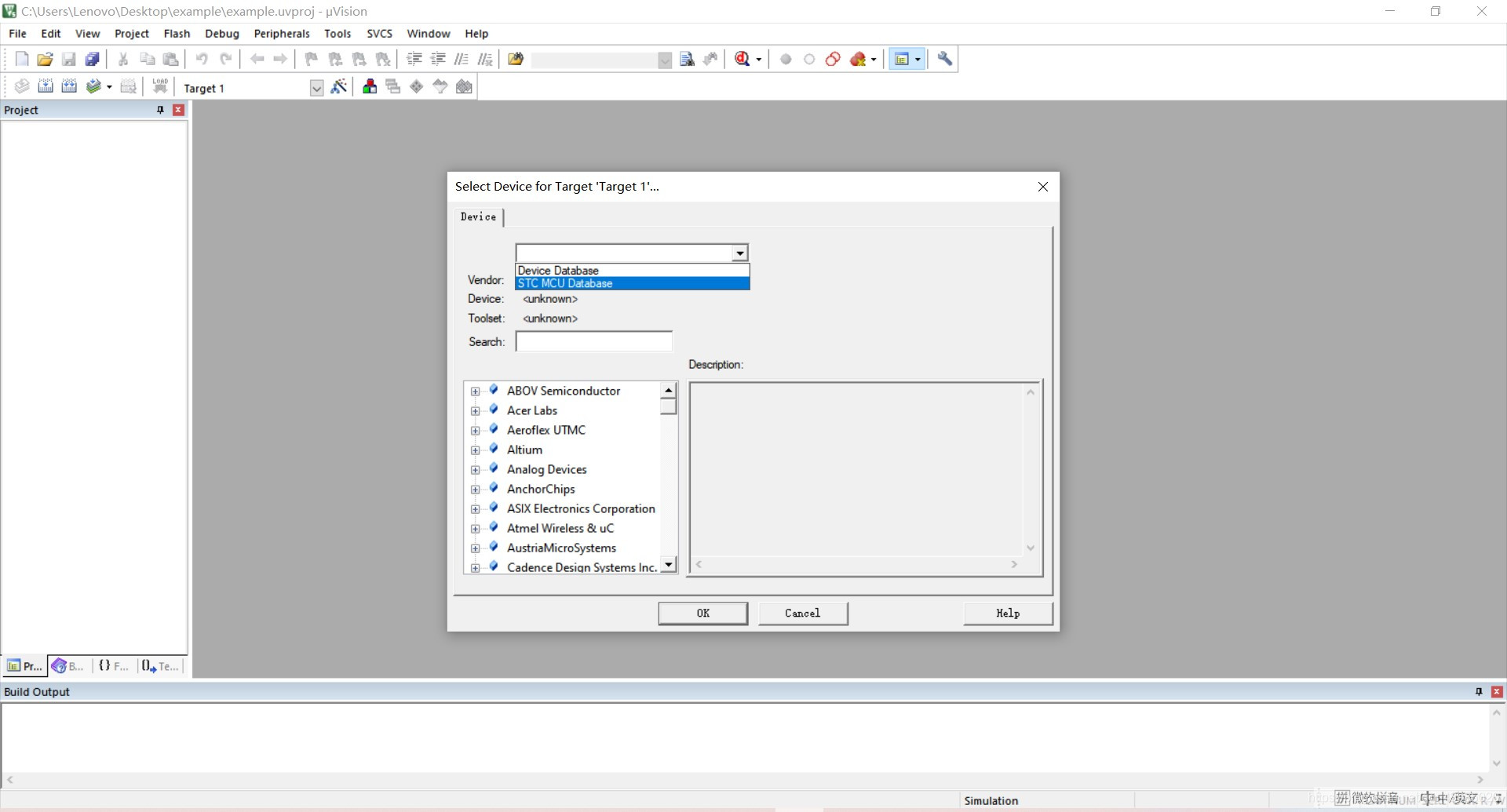Viewport: 1507px width, 812px height.
Task: Open the Debug menu
Action: [x=222, y=34]
